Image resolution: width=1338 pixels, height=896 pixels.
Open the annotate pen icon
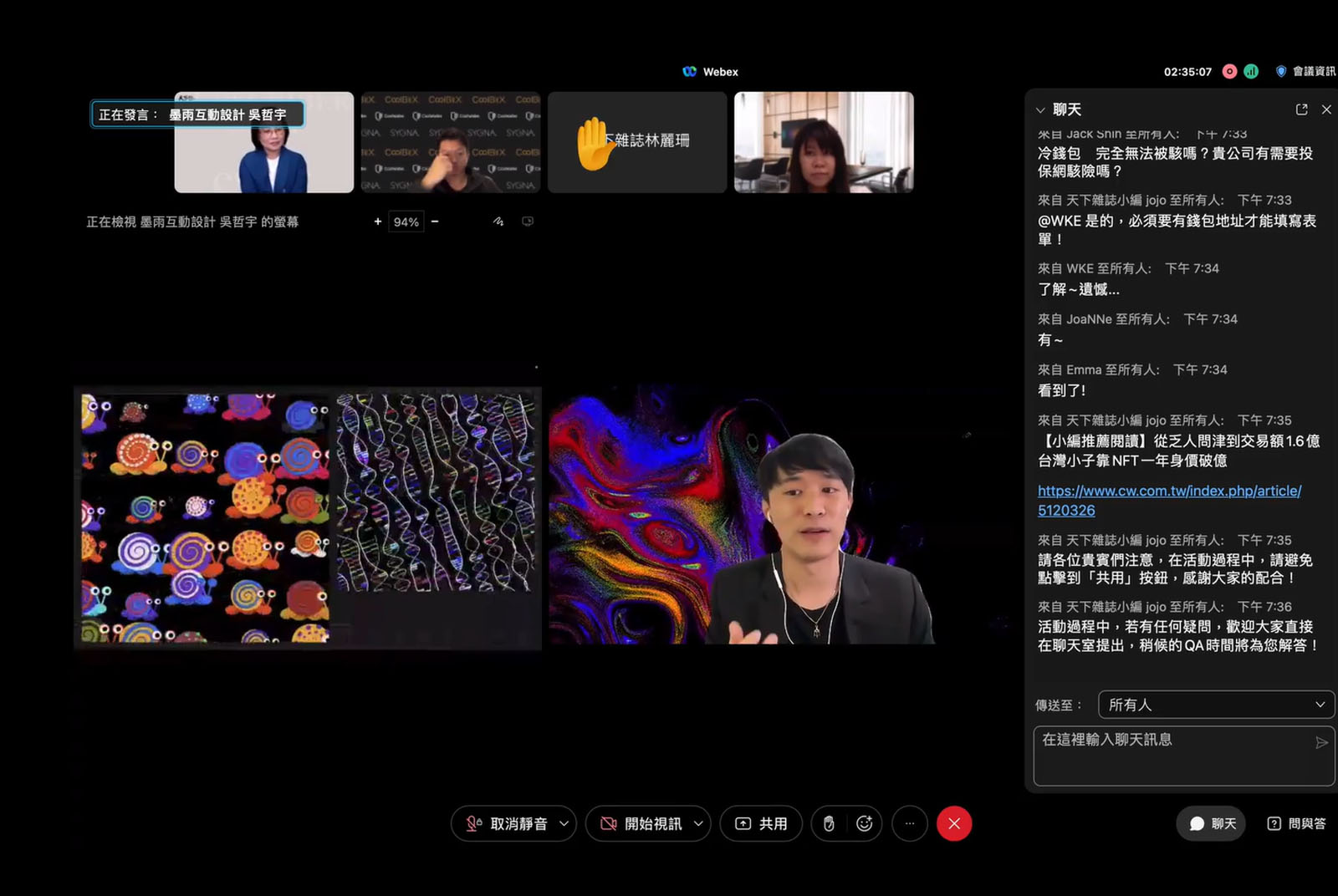tap(498, 221)
